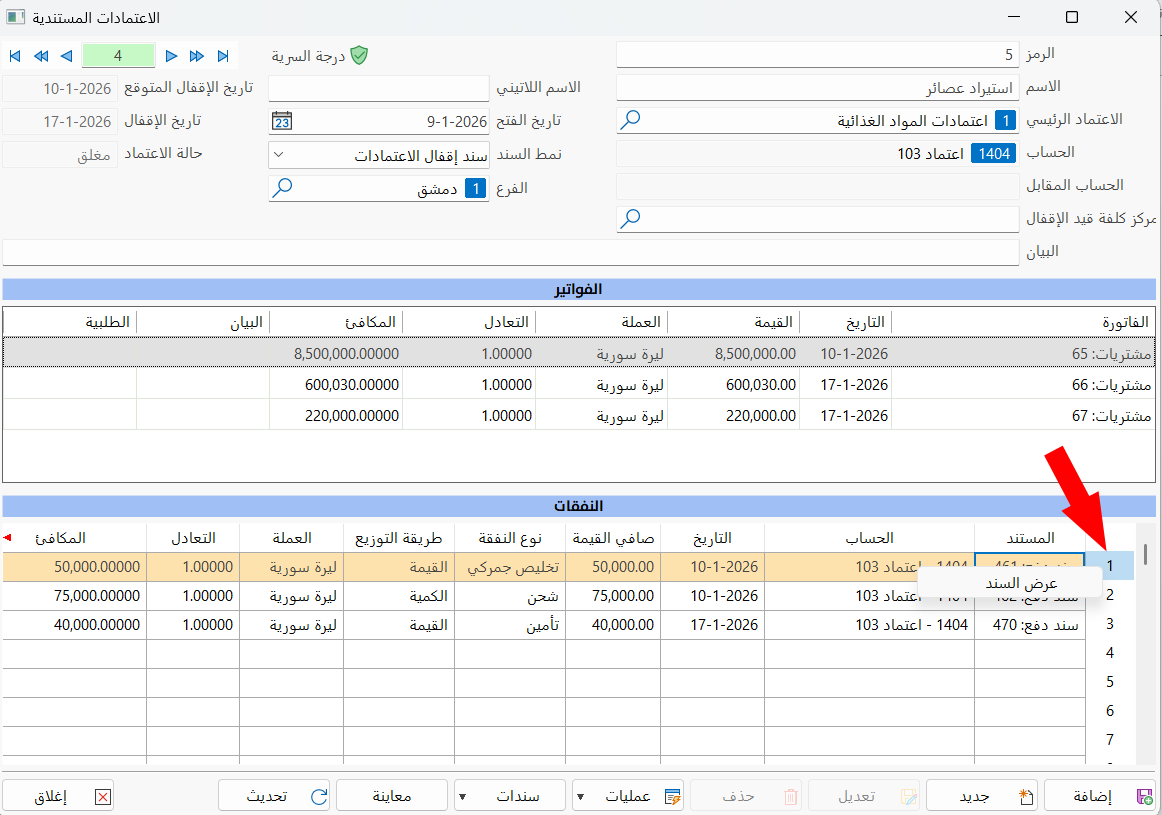Viewport: 1162px width, 815px height.
Task: Click the تخليص جمركي expense type cell
Action: pos(510,567)
